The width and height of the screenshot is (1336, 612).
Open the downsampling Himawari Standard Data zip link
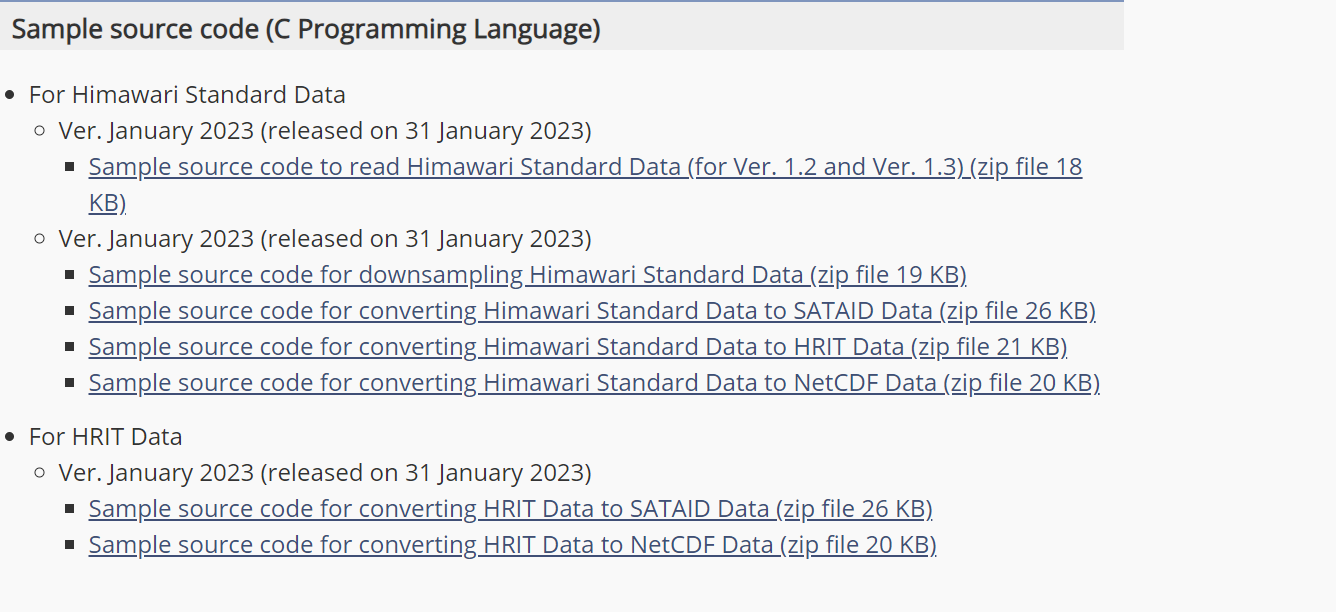click(527, 274)
